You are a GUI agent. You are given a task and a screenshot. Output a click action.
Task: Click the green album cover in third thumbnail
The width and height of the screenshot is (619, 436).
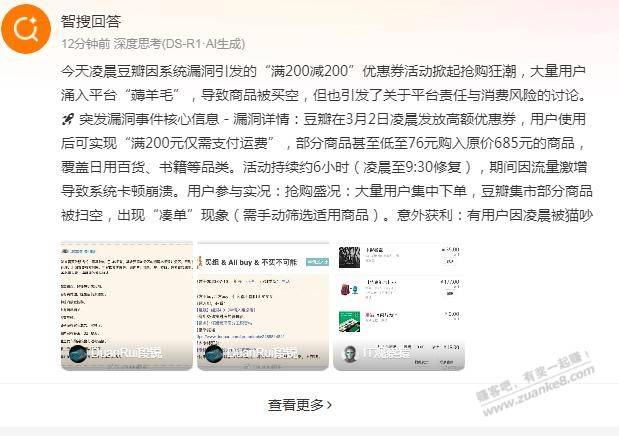349,321
